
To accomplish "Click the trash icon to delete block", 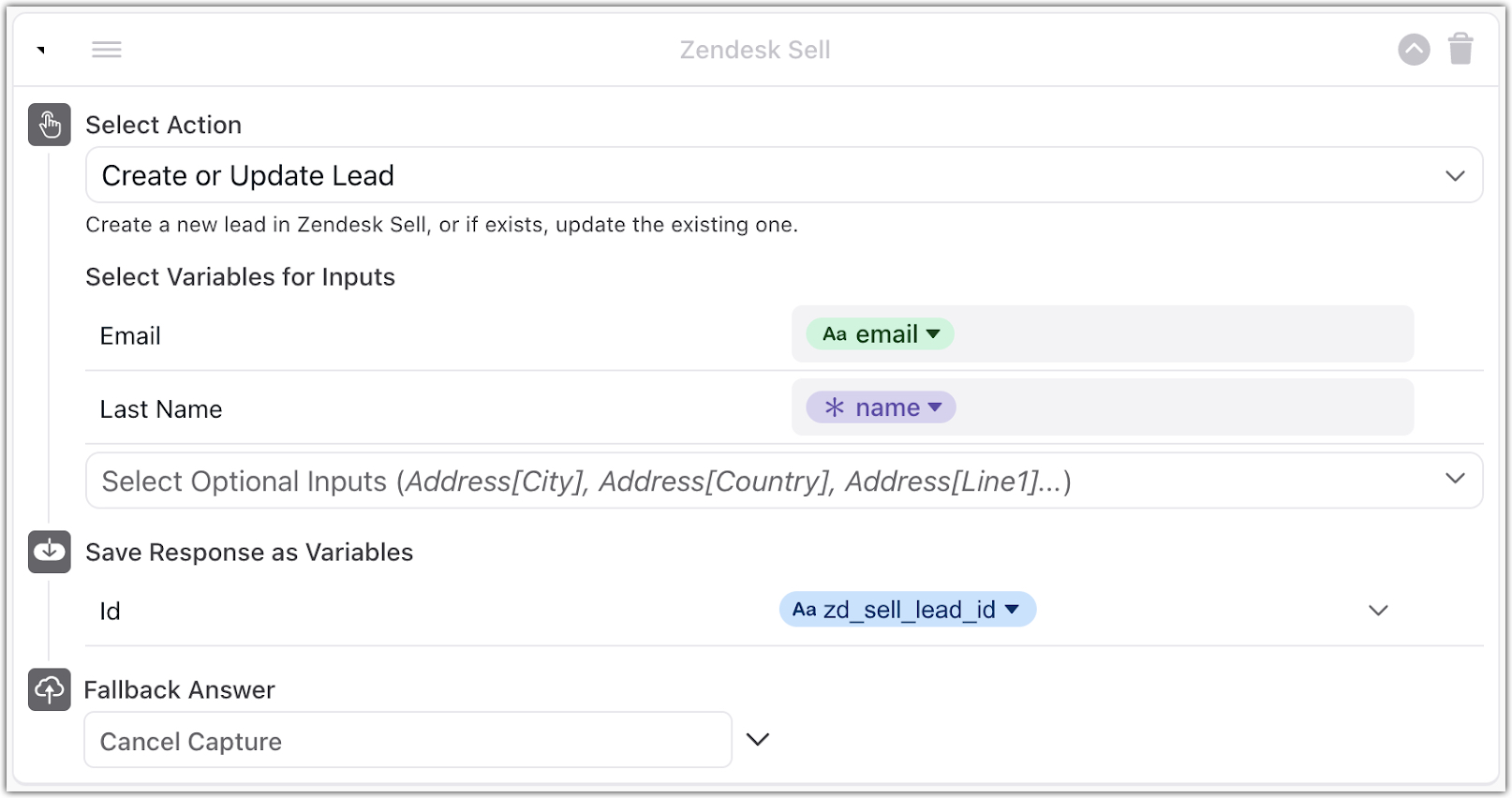I will 1460,49.
